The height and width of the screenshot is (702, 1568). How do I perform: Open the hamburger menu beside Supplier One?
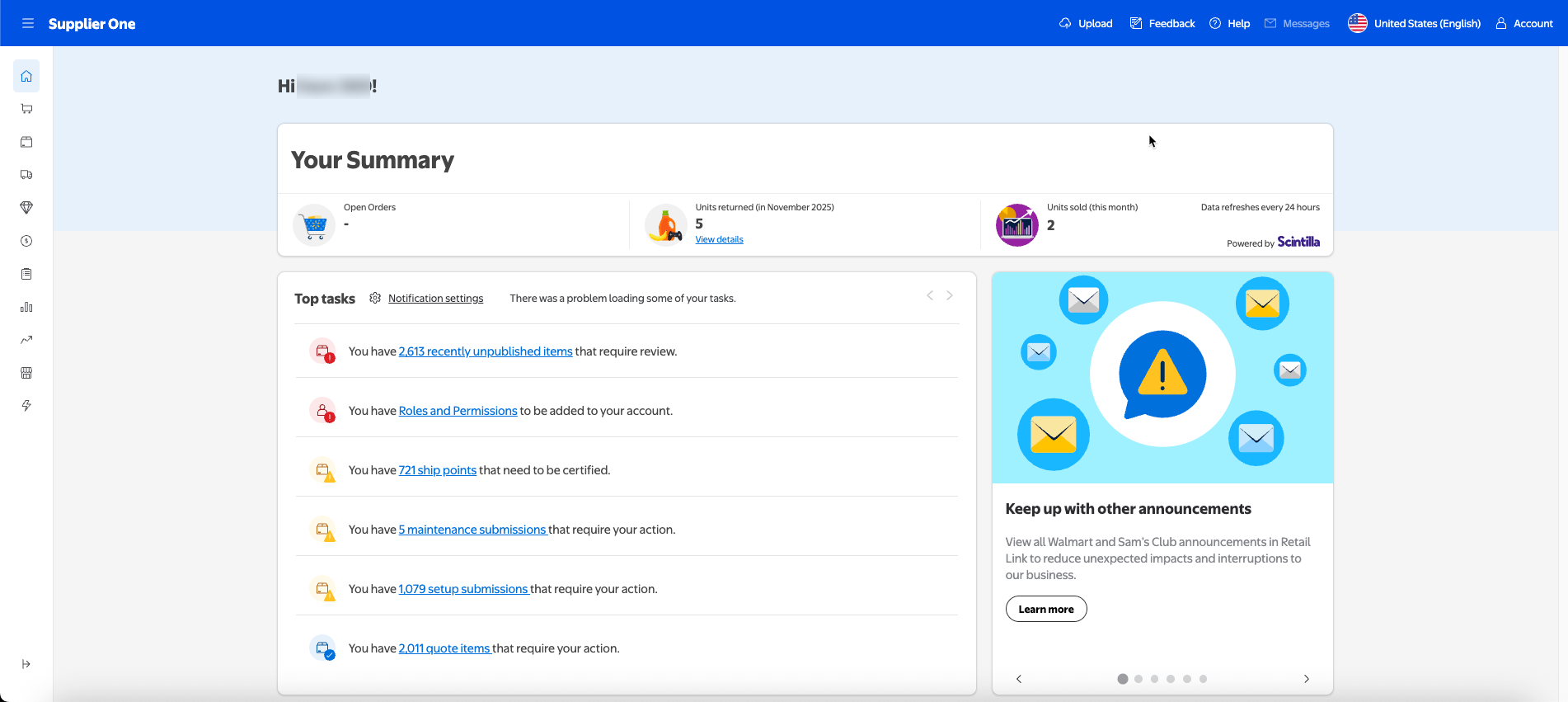28,23
